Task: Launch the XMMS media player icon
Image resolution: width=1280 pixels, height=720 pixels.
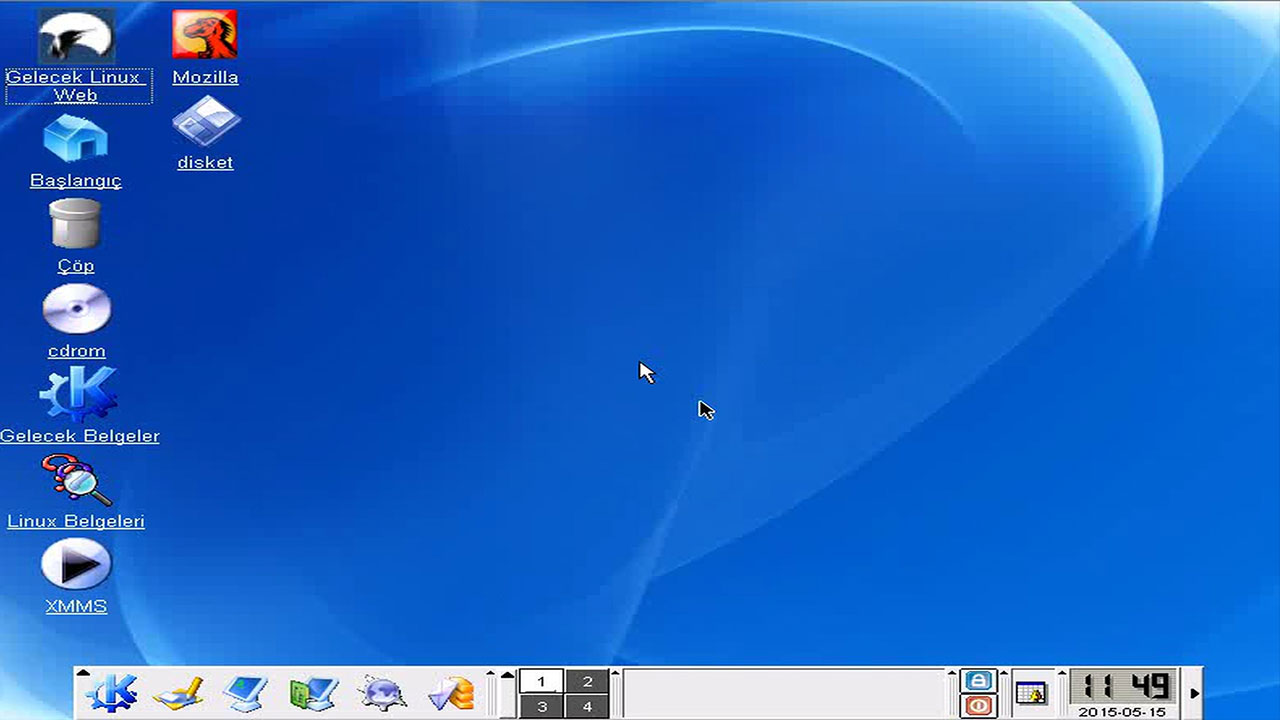Action: [x=76, y=565]
